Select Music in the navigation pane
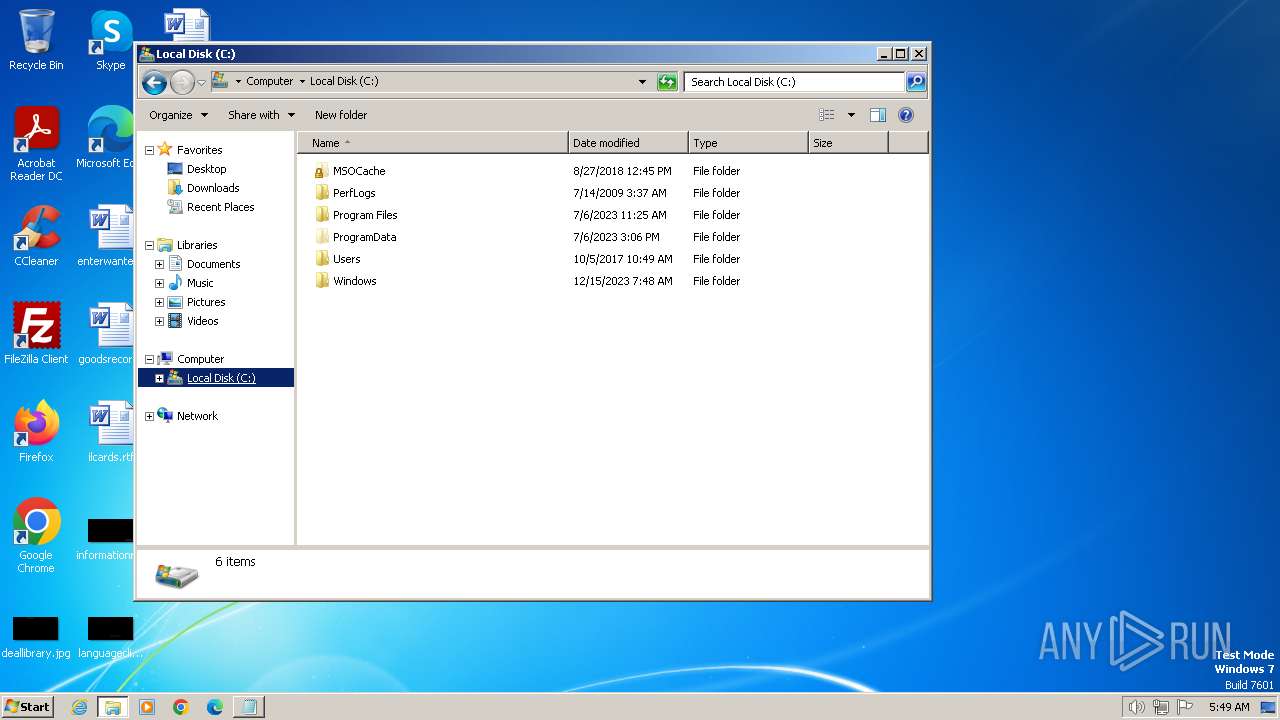 click(x=200, y=283)
